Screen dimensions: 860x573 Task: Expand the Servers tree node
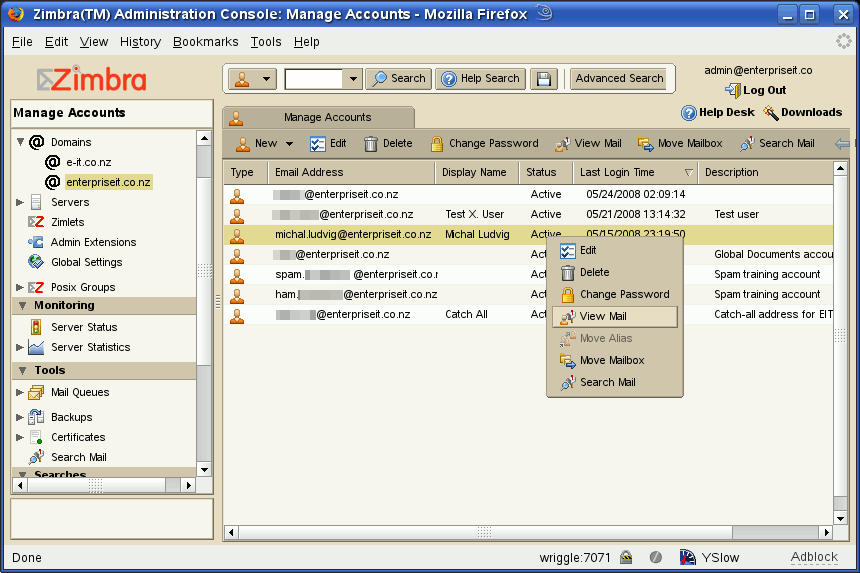[x=20, y=202]
